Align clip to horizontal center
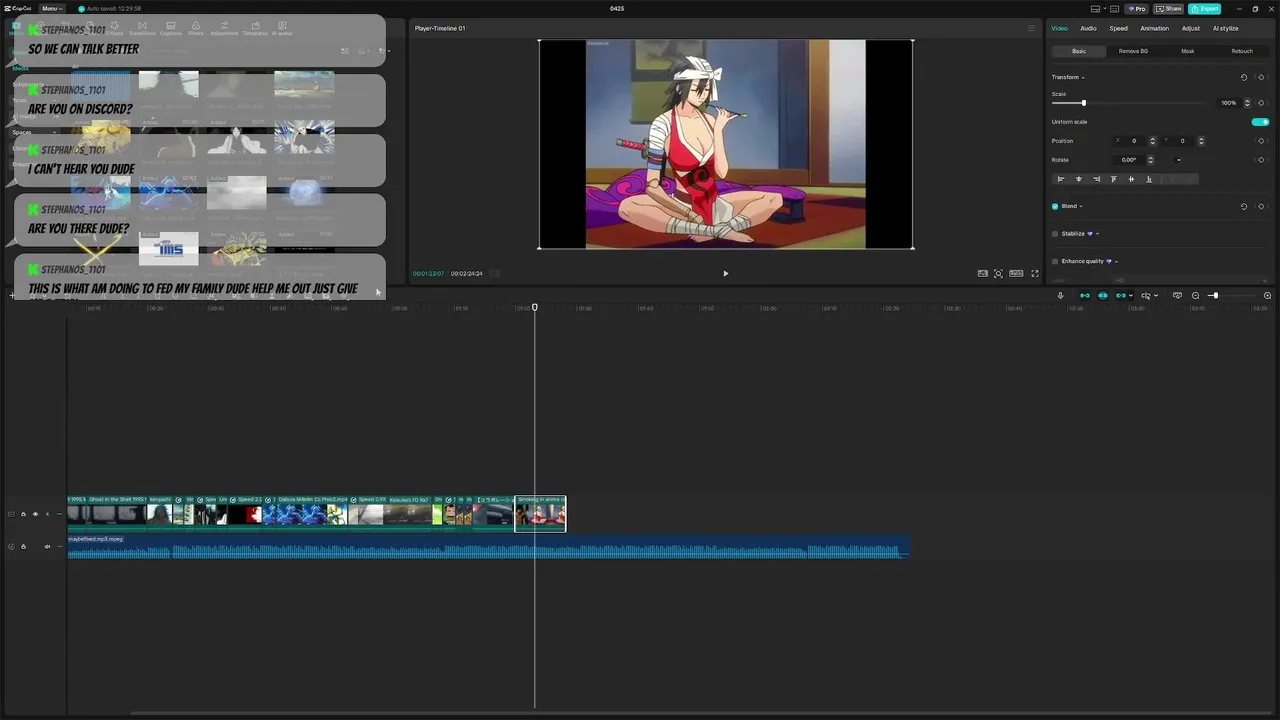The height and width of the screenshot is (720, 1280). (x=1079, y=179)
